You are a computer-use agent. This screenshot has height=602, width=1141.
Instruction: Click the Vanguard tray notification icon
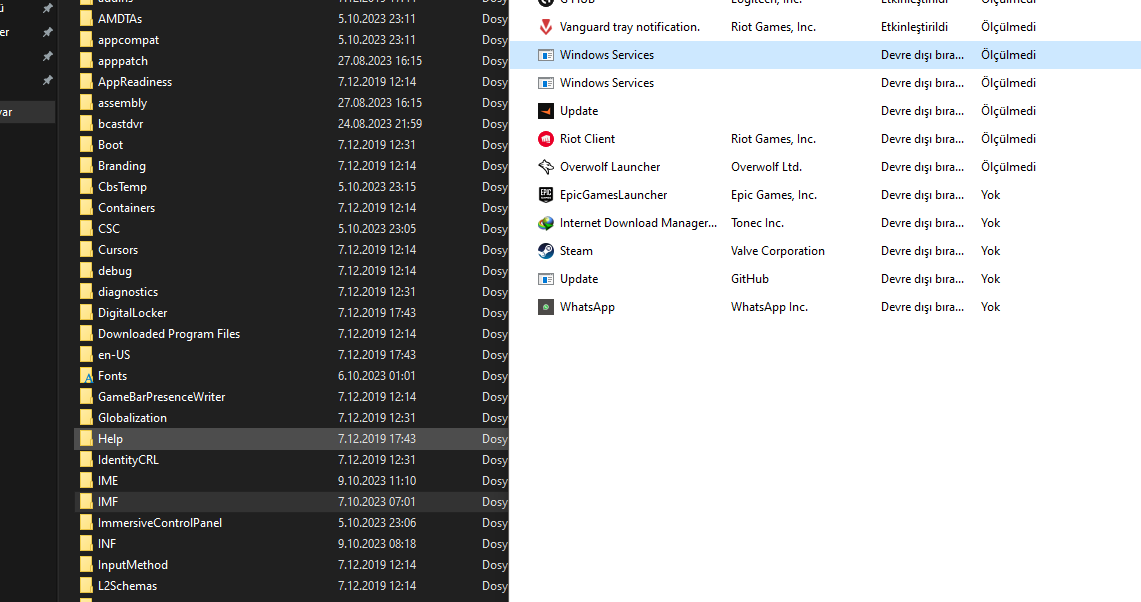pyautogui.click(x=546, y=27)
